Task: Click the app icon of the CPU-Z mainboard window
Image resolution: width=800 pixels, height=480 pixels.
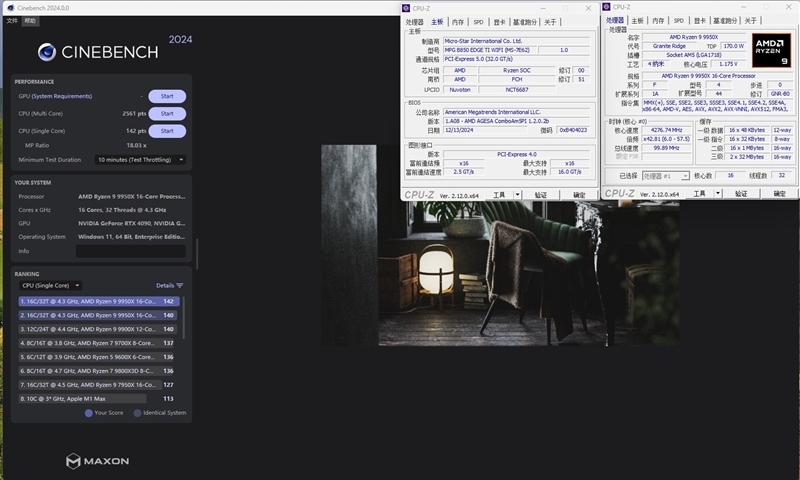Action: coord(406,8)
